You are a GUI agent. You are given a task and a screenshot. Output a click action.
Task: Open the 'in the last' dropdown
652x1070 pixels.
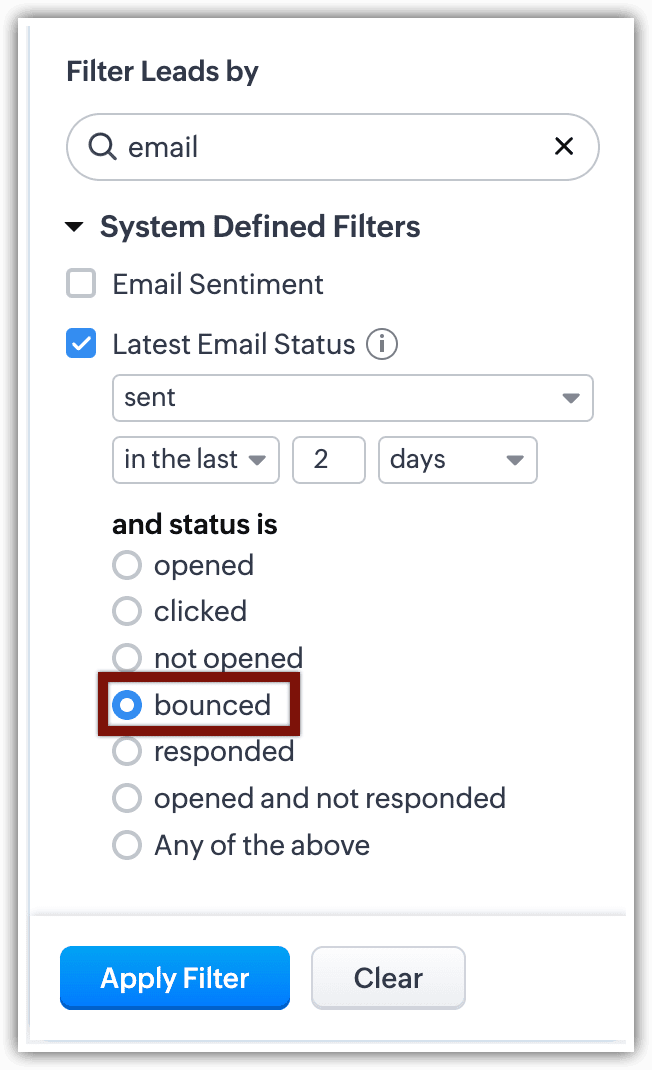(x=196, y=460)
